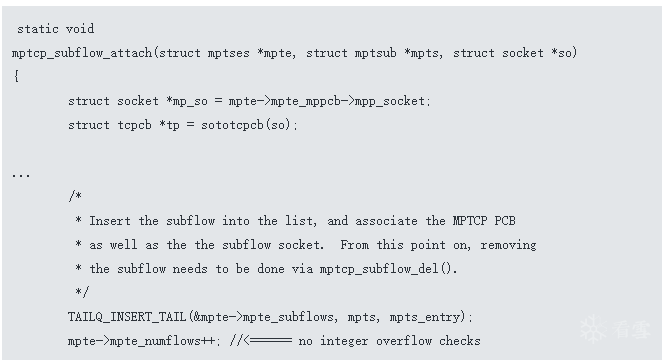Screen dimensions: 669x360
Task: Click the comment opening '/*' marker
Action: pyautogui.click(x=75, y=197)
